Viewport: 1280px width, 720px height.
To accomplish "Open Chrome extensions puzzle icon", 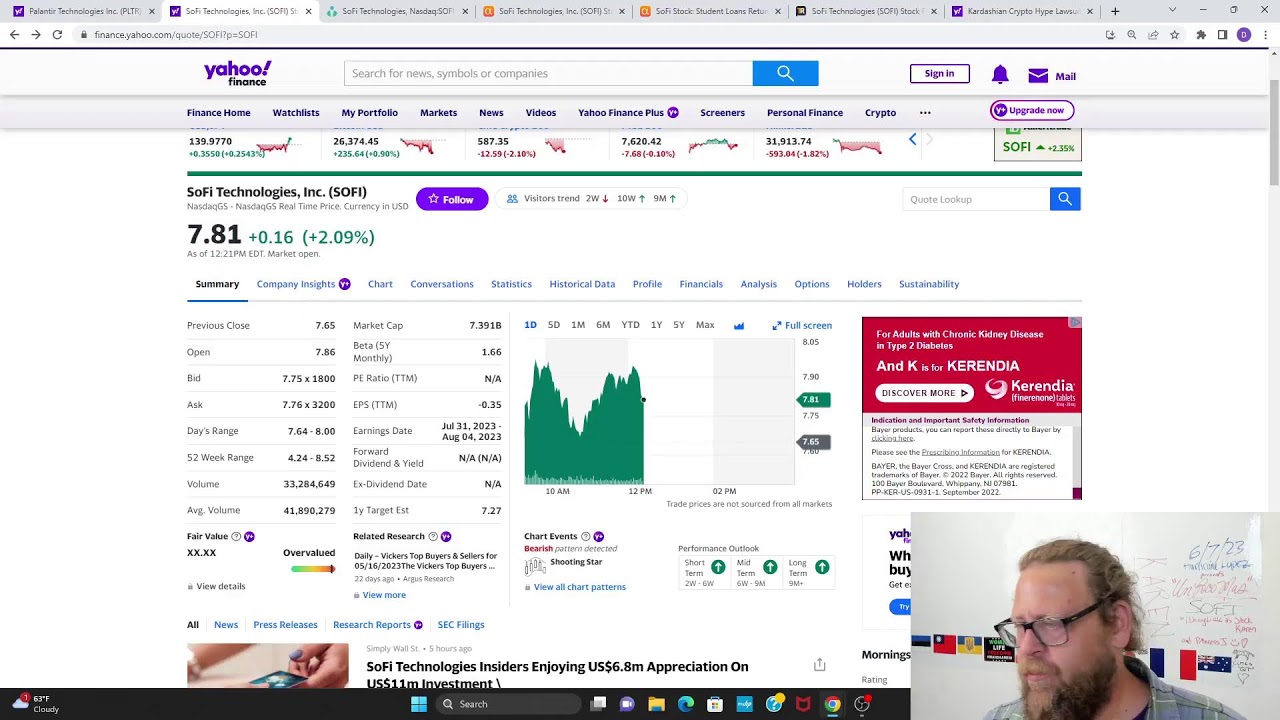I will pos(1201,34).
